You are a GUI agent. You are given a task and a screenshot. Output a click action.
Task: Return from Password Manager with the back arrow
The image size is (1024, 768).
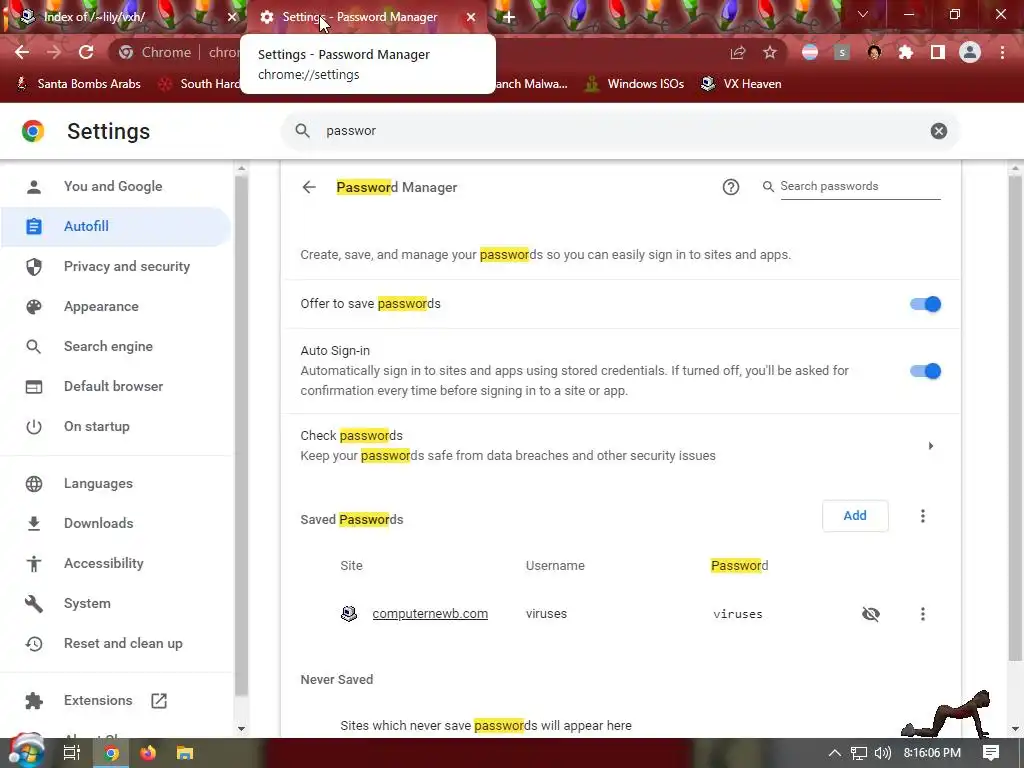[309, 187]
